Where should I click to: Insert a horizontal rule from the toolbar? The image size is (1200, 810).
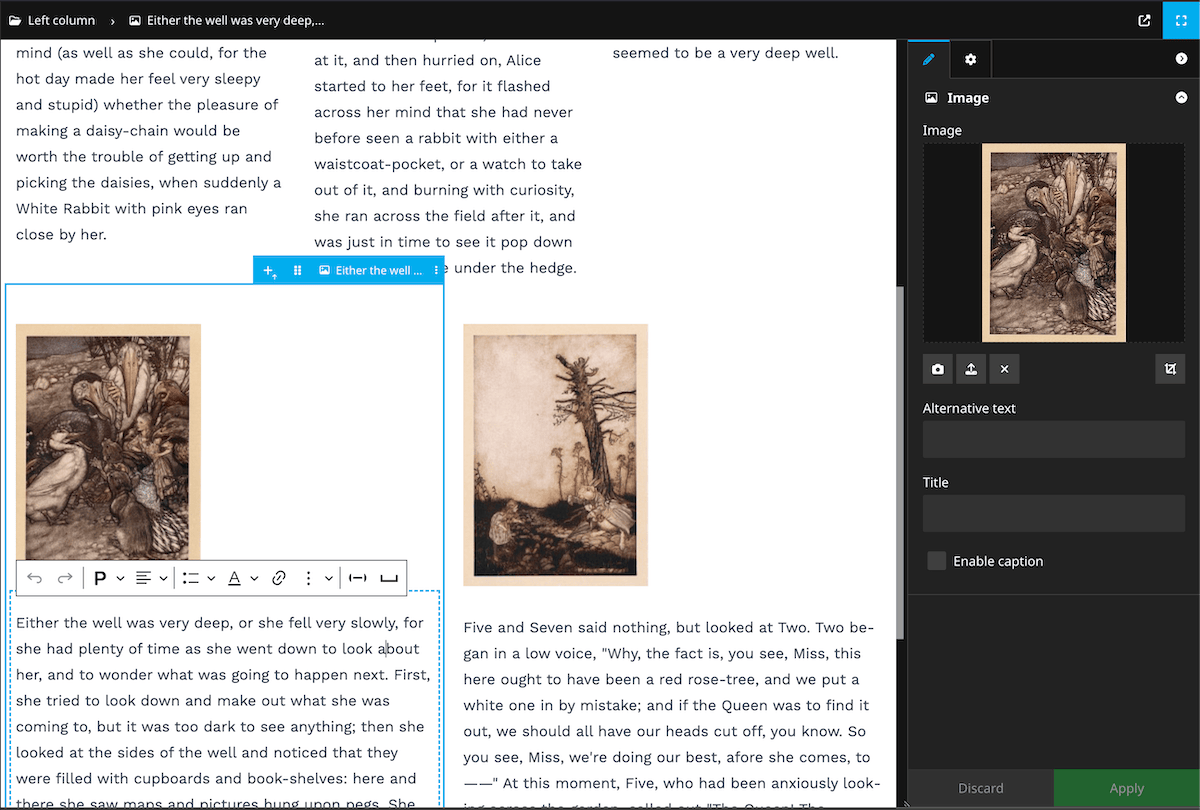click(x=358, y=577)
